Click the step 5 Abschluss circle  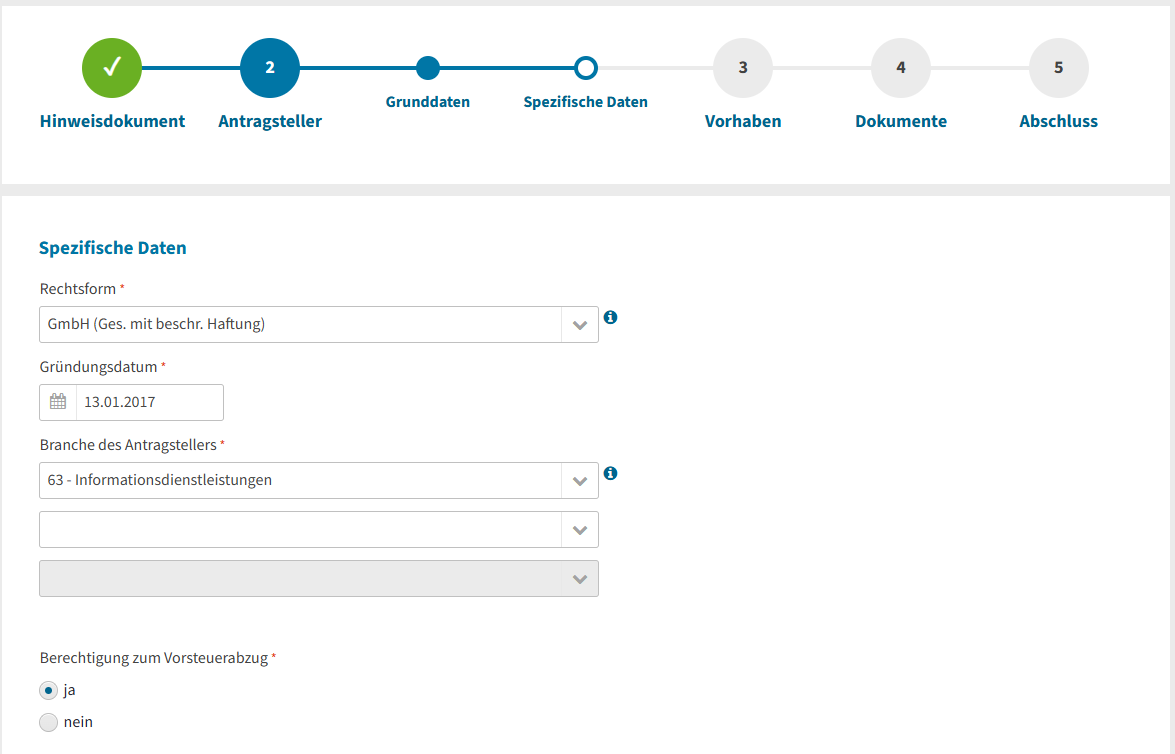pyautogui.click(x=1059, y=68)
